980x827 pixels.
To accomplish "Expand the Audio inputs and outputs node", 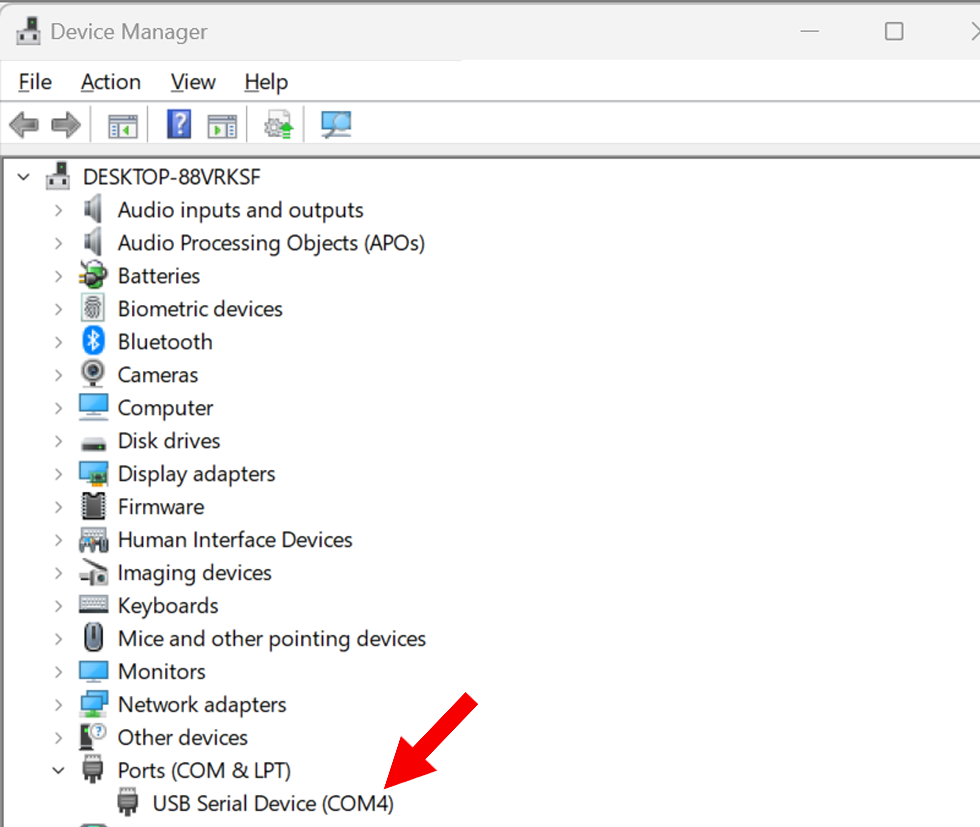I will pos(58,210).
